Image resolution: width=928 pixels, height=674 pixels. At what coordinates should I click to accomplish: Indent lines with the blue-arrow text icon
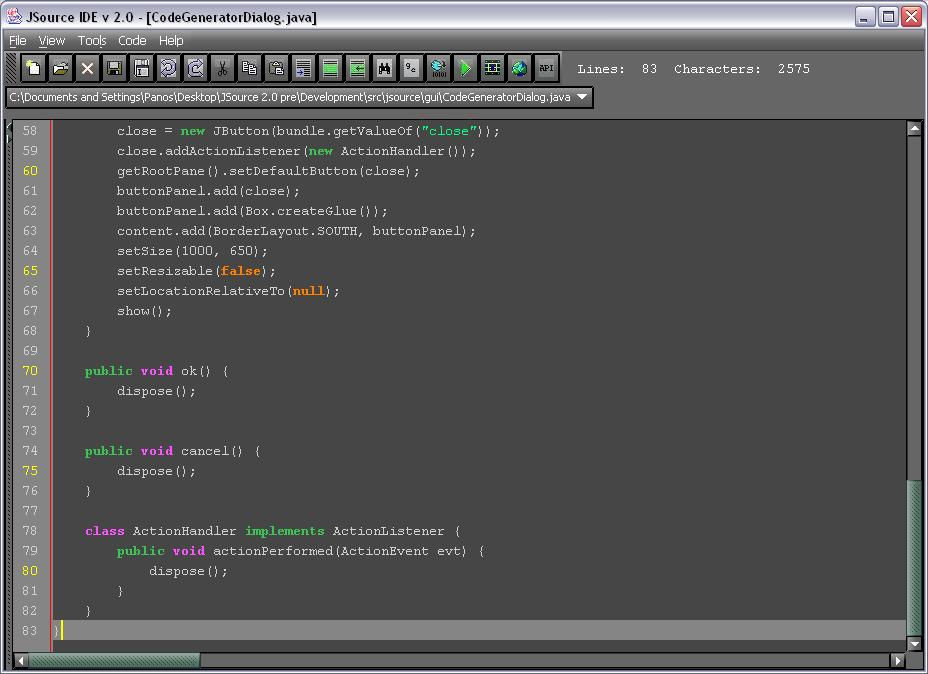[304, 69]
